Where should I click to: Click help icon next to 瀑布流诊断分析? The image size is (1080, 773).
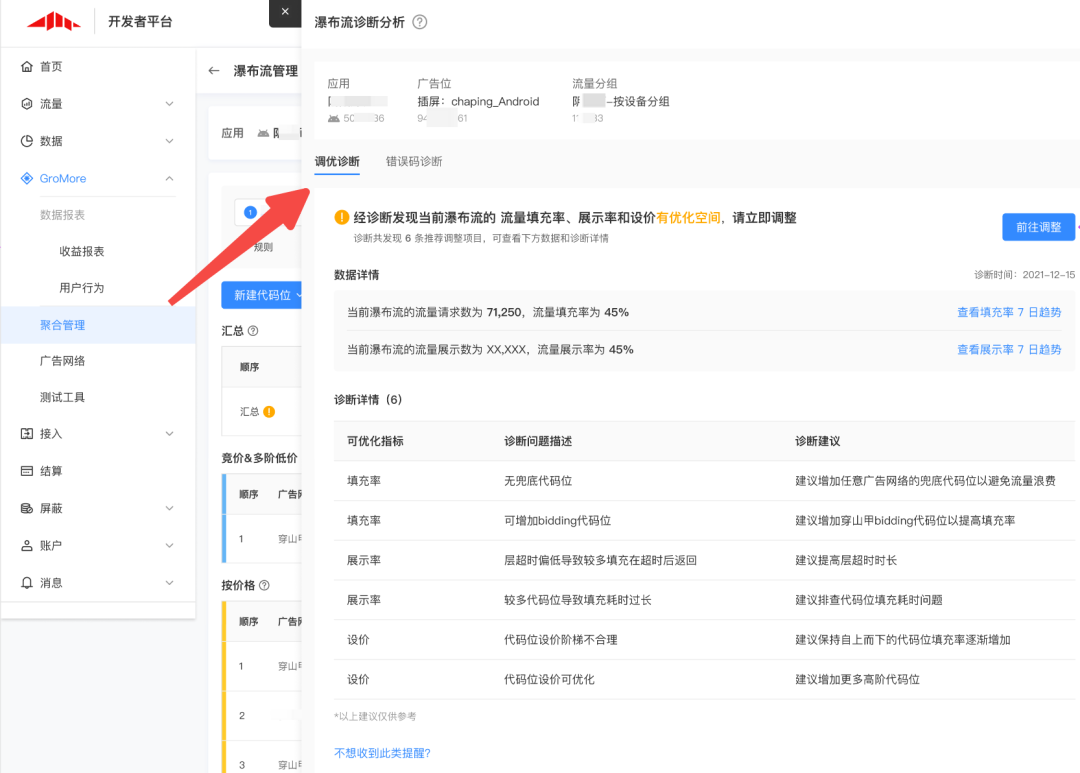click(x=419, y=22)
